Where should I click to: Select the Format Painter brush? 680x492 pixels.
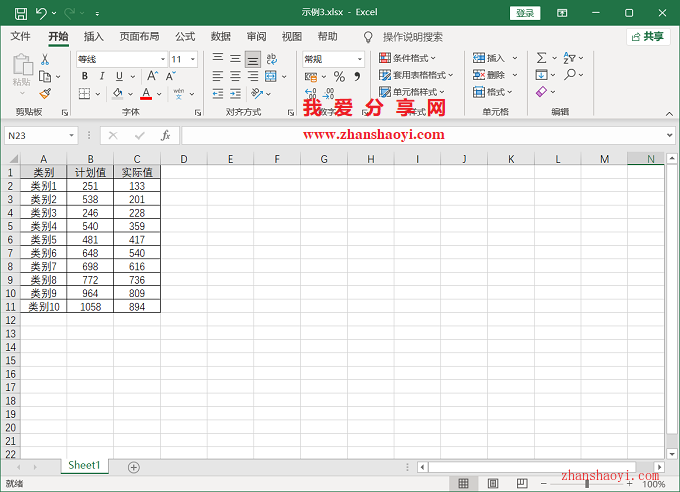[45, 93]
